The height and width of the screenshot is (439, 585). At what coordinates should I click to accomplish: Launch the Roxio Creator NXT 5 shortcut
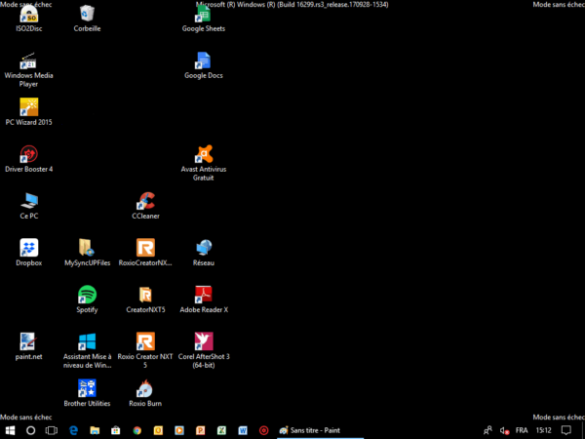(x=146, y=351)
